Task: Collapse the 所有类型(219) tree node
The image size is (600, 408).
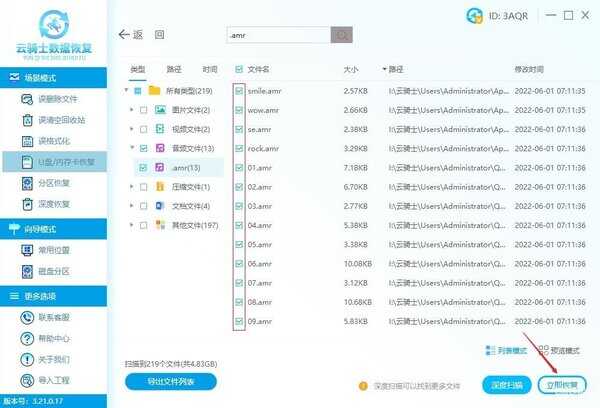Action: tap(126, 91)
